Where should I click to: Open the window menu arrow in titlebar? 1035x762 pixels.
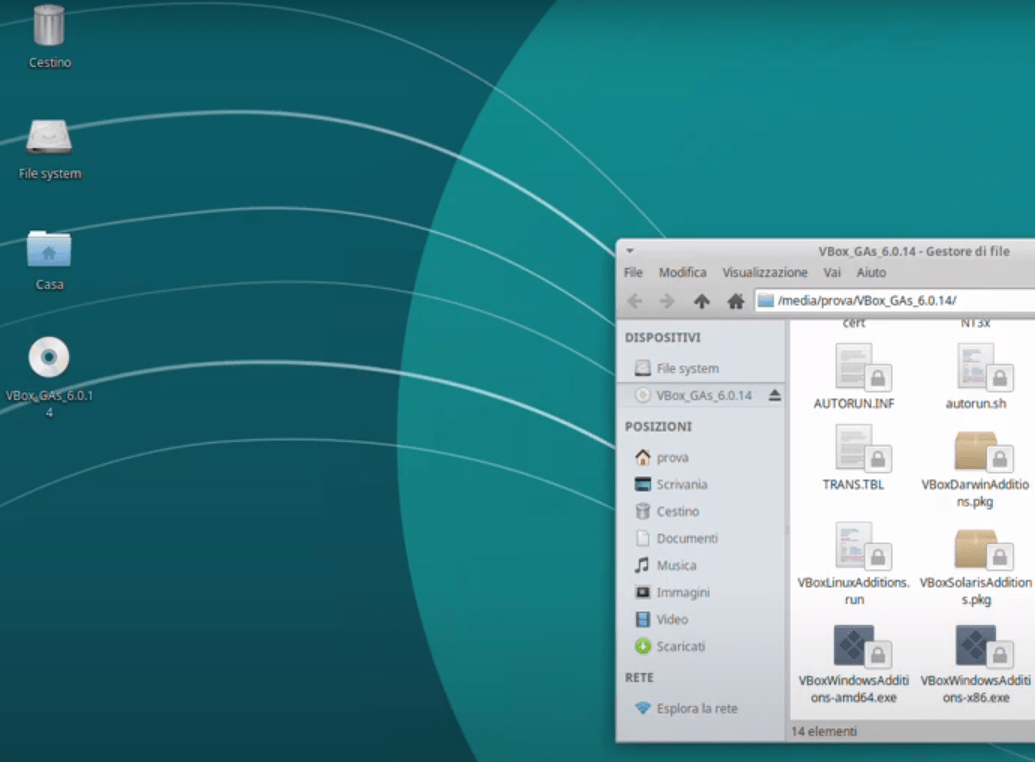(x=630, y=251)
